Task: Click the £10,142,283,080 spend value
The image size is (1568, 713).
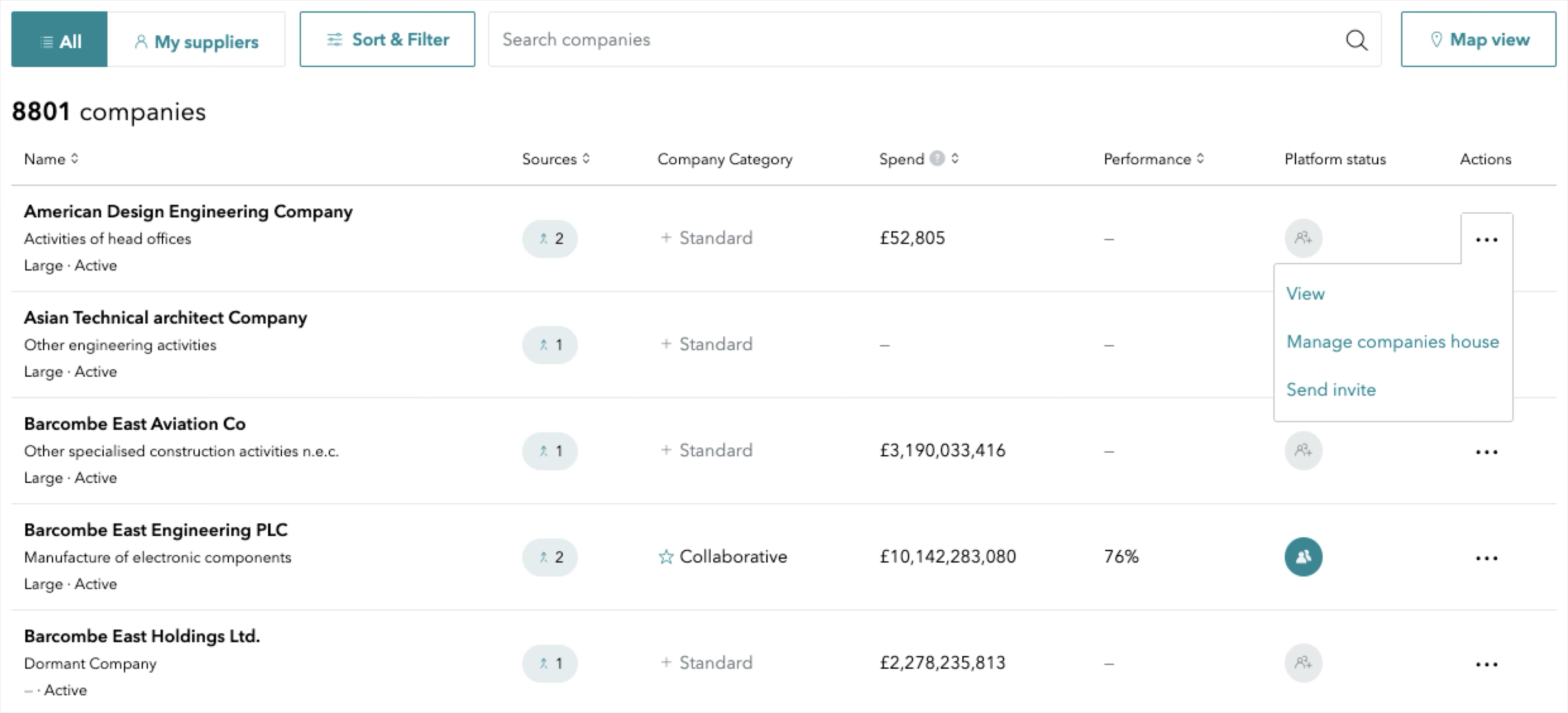Action: click(x=948, y=557)
